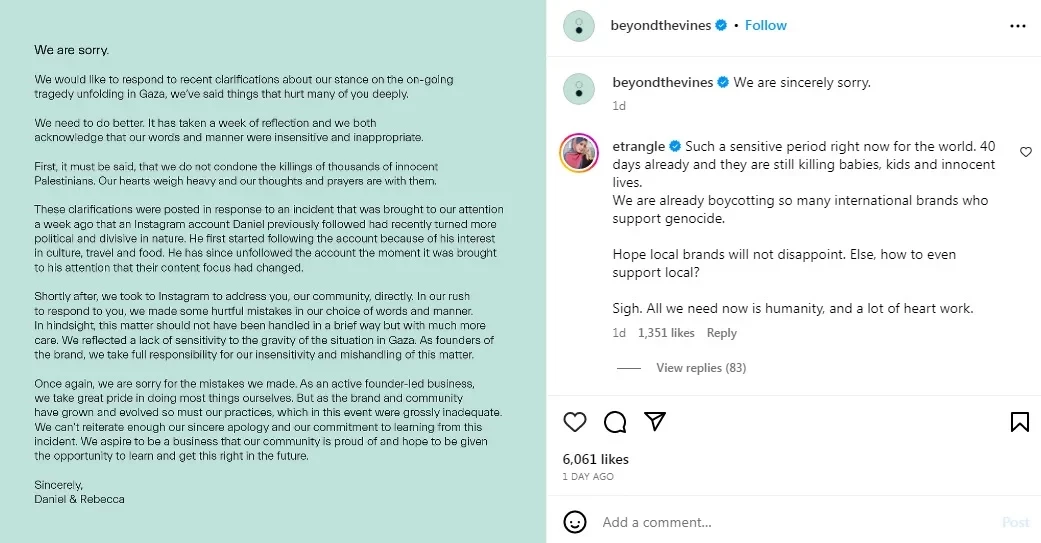Show the list of 6,061 likes
Screen dimensions: 1041x543
point(596,459)
